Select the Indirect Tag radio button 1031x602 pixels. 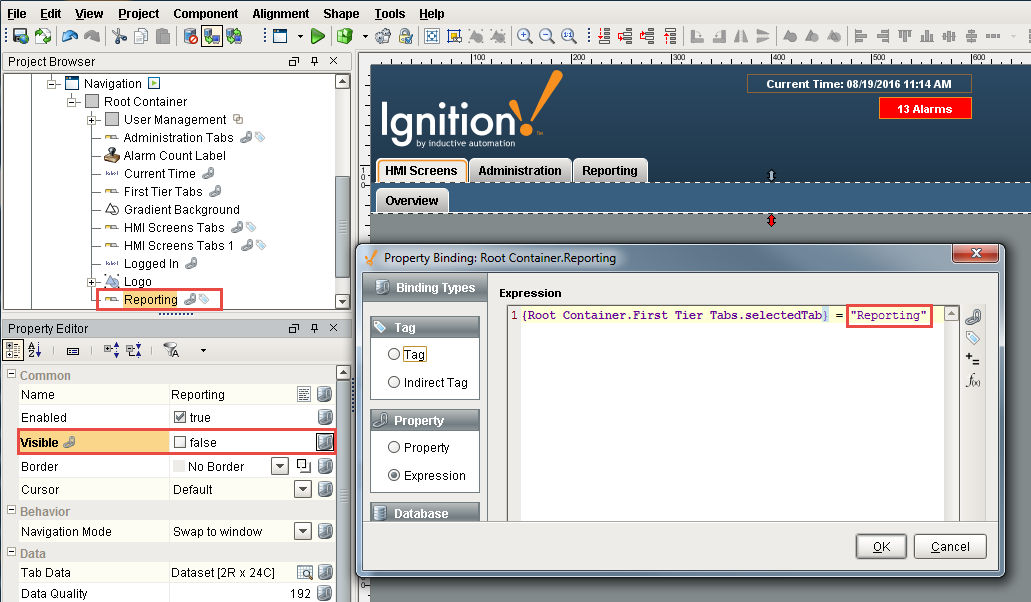pyautogui.click(x=394, y=382)
